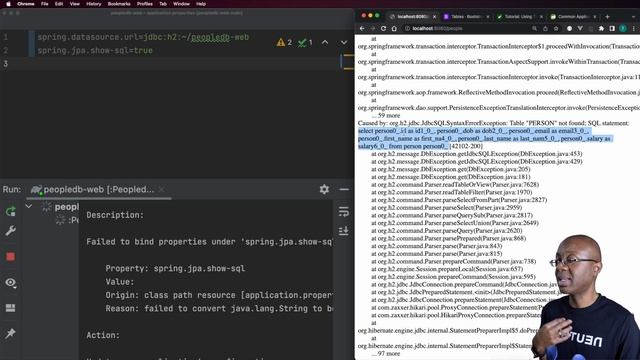Click the 'Reason: failed to convert' console line
This screenshot has width=640, height=360.
pyautogui.click(x=219, y=309)
